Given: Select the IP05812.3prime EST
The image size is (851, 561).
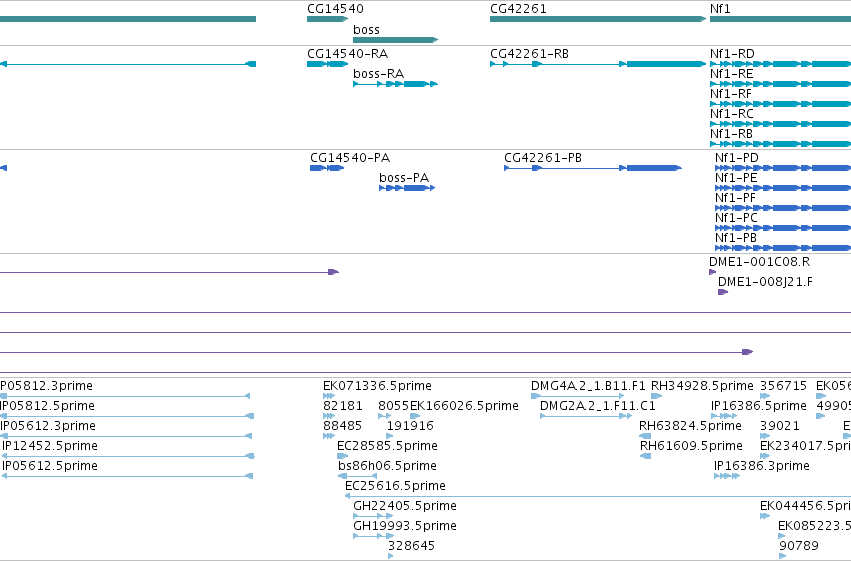Looking at the screenshot, I should 125,396.
